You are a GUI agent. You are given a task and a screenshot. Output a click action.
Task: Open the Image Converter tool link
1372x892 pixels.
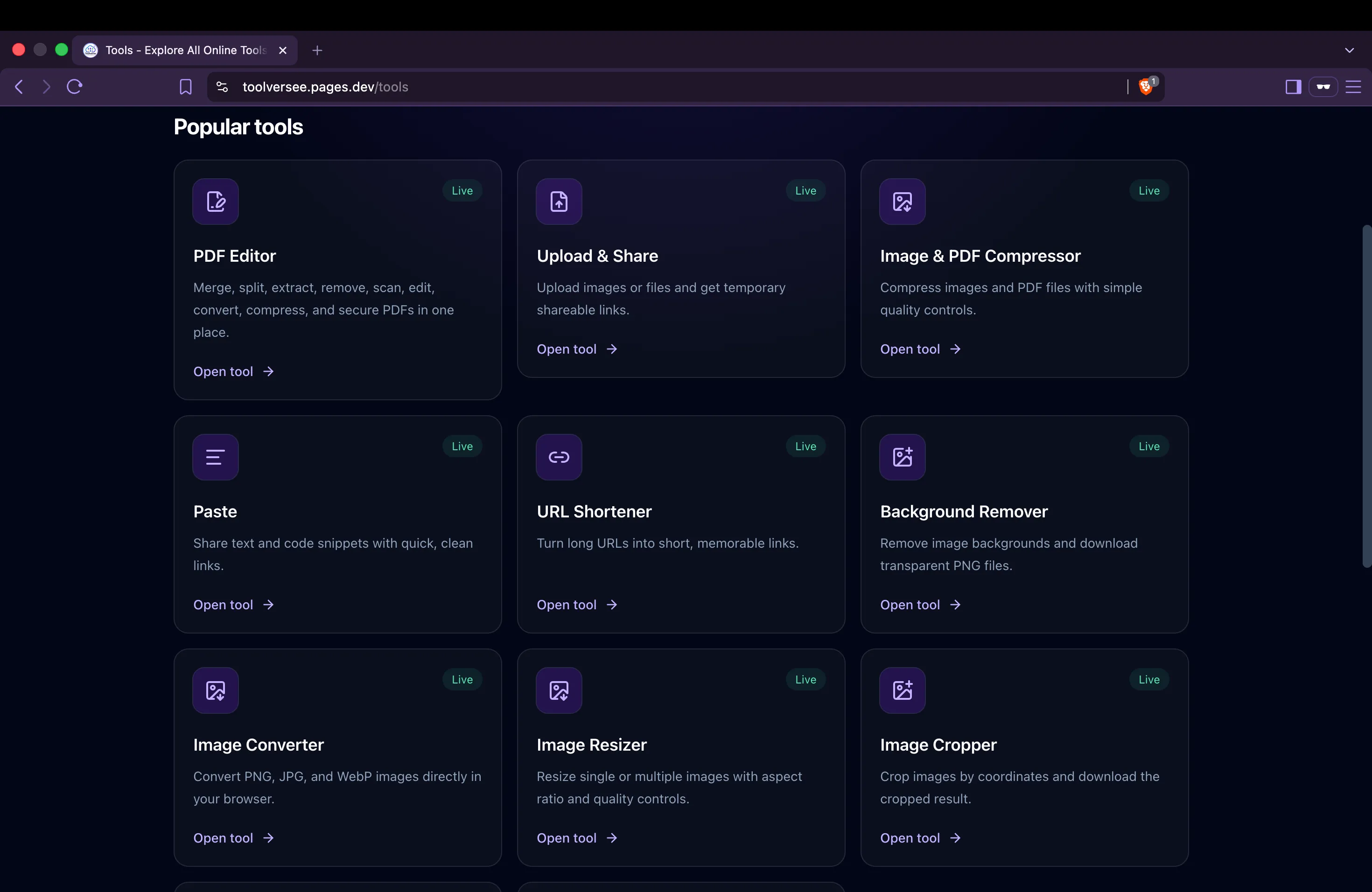[x=233, y=838]
